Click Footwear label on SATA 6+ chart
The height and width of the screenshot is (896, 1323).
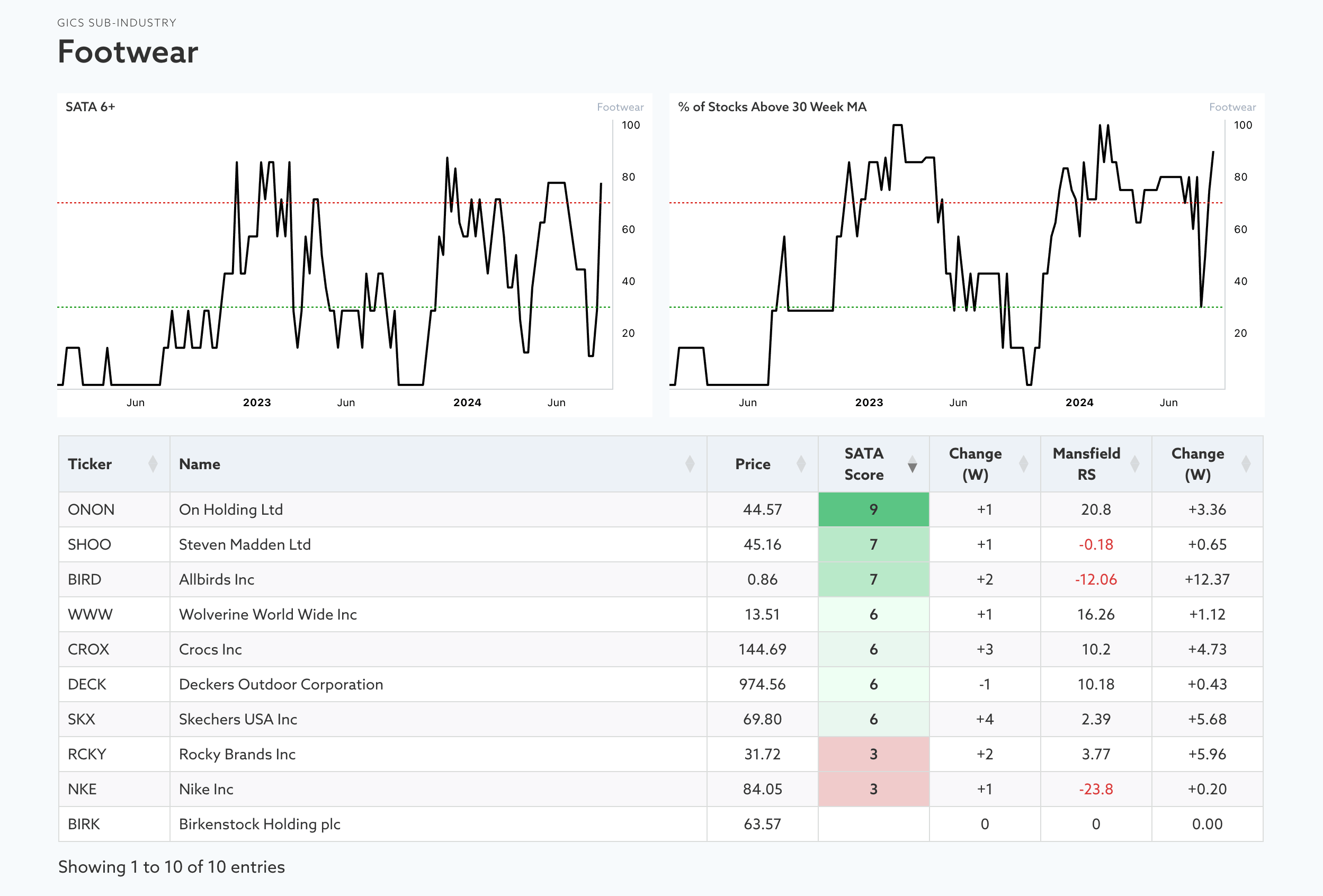620,107
